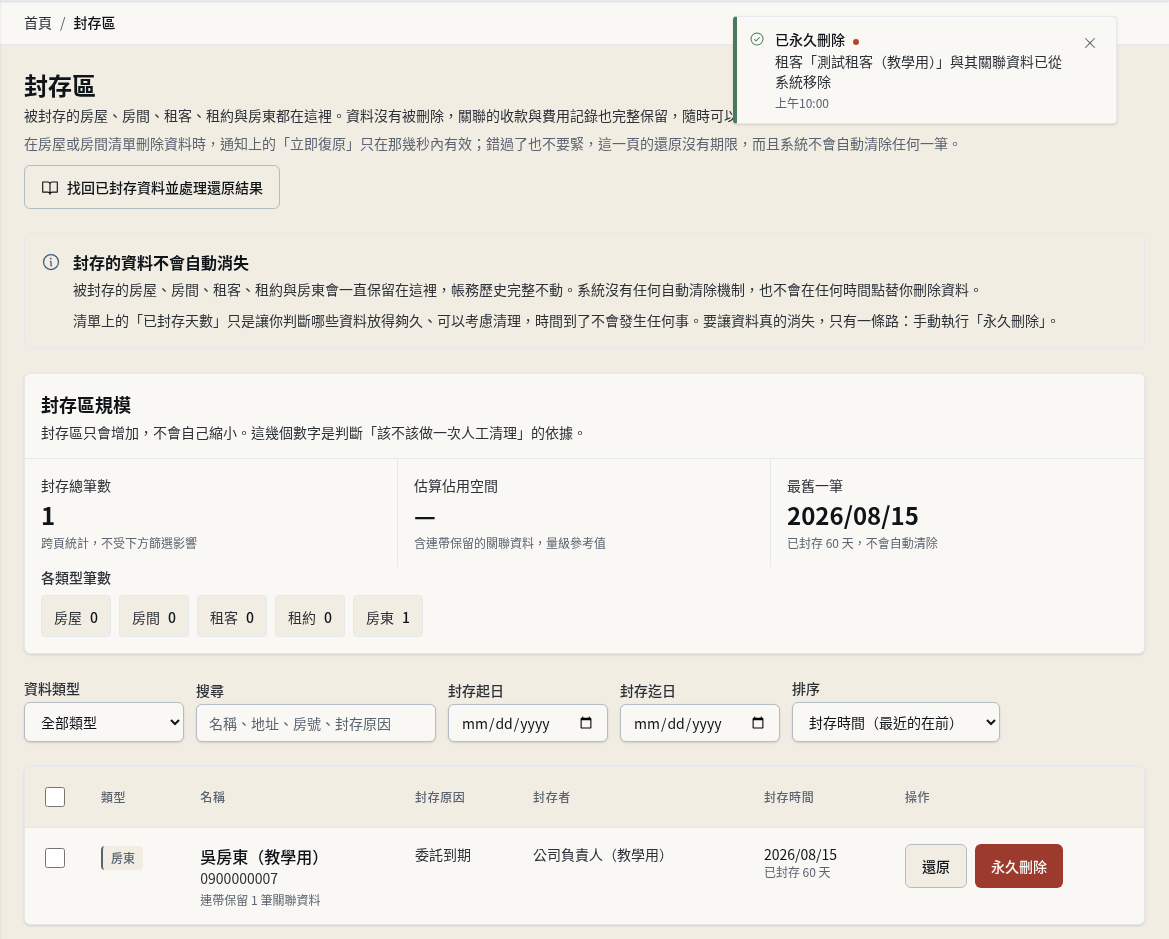This screenshot has width=1169, height=939.
Task: Open the 封存迄日 calendar picker icon
Action: pyautogui.click(x=757, y=723)
